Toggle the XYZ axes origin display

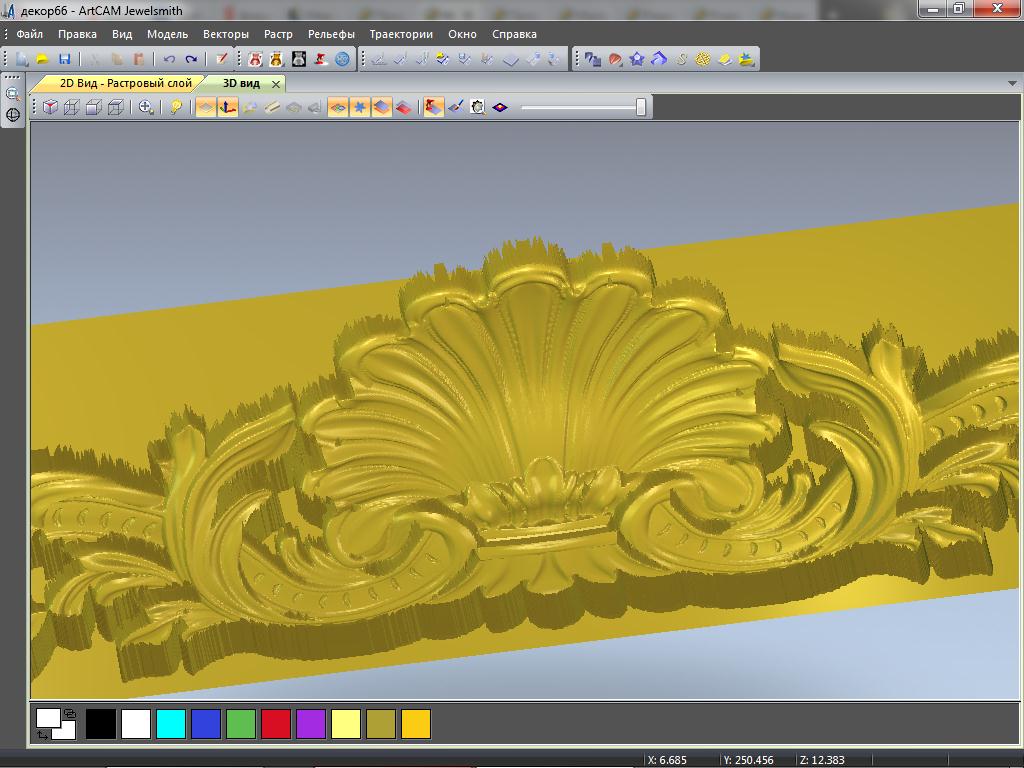227,107
